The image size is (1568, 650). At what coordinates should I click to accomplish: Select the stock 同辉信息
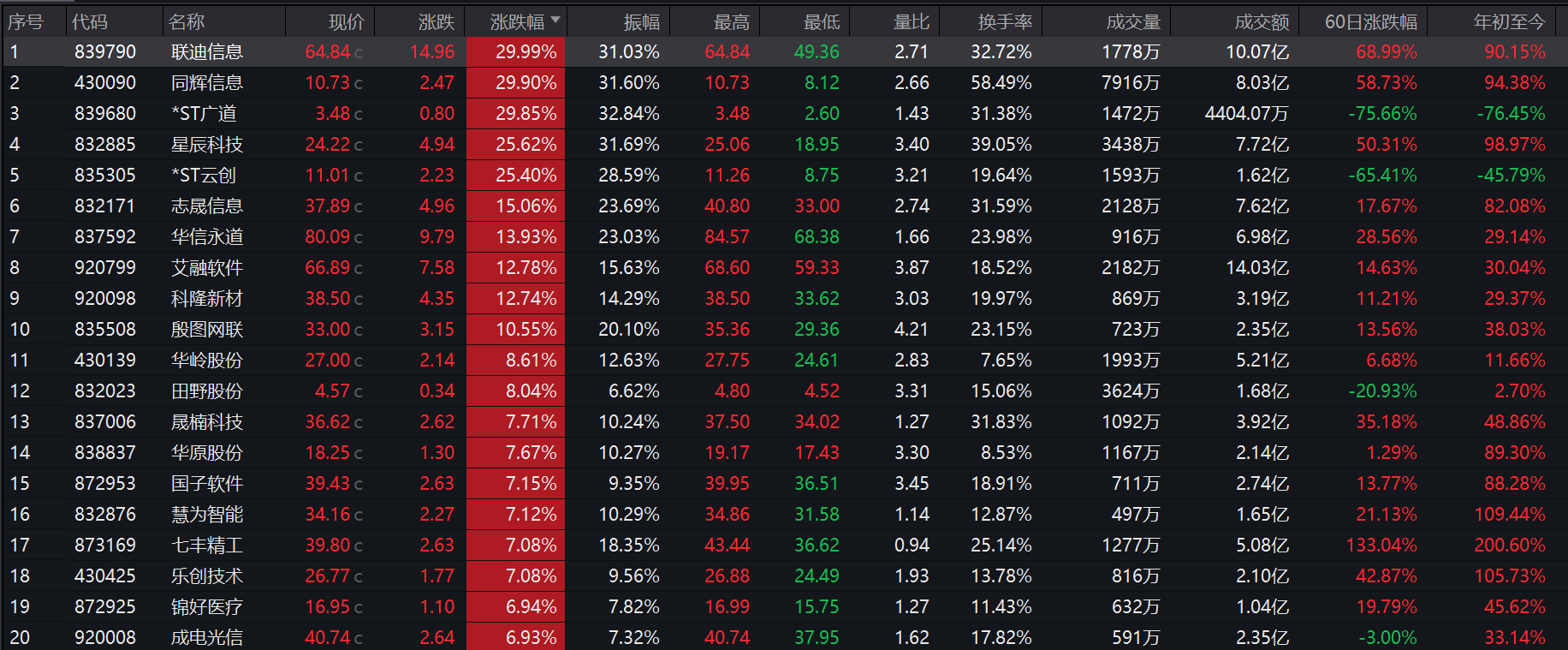click(x=207, y=83)
